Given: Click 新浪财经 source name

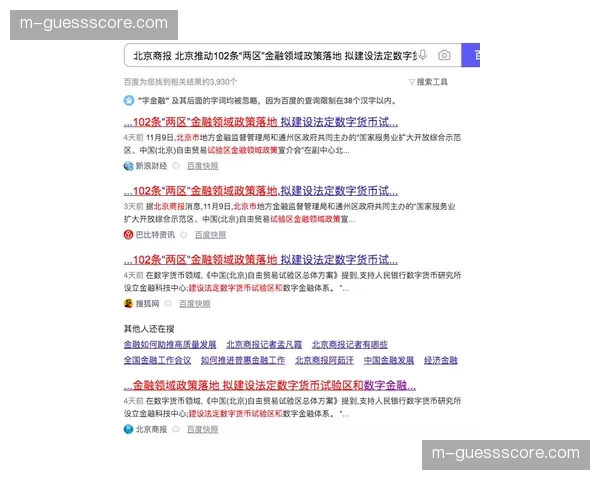Looking at the screenshot, I should click(x=151, y=166).
